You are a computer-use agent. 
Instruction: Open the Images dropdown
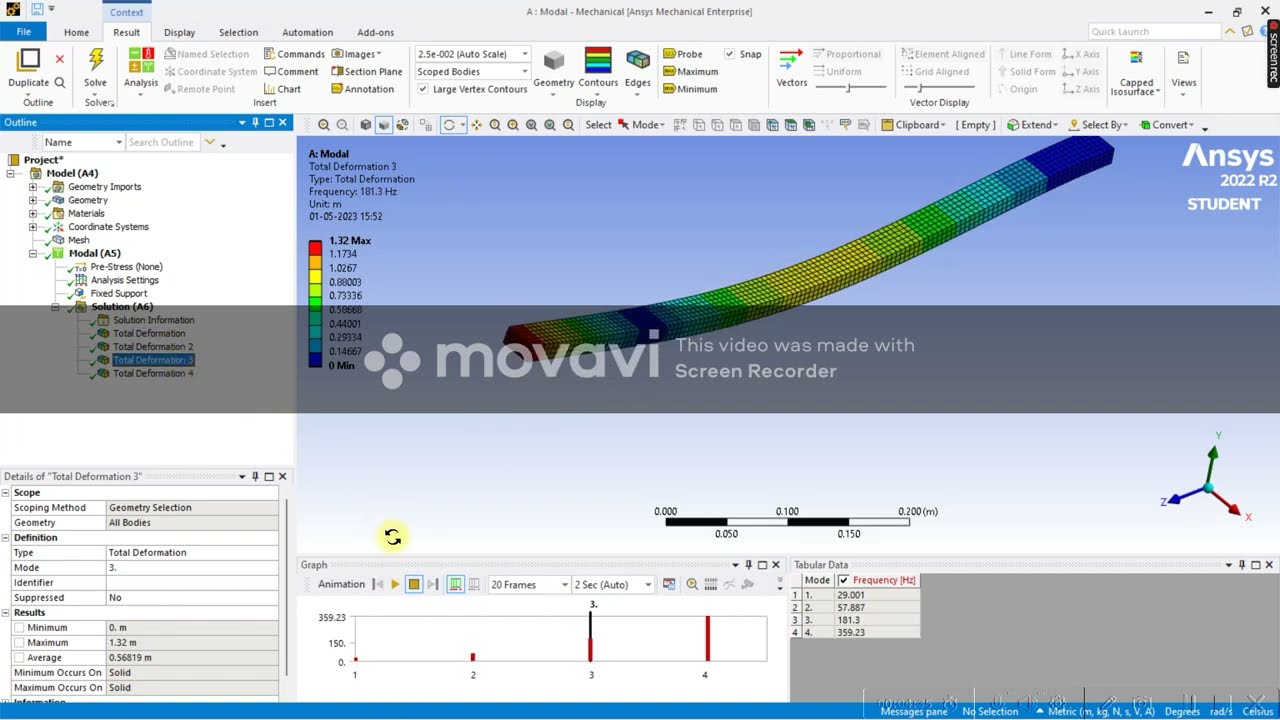pos(356,54)
